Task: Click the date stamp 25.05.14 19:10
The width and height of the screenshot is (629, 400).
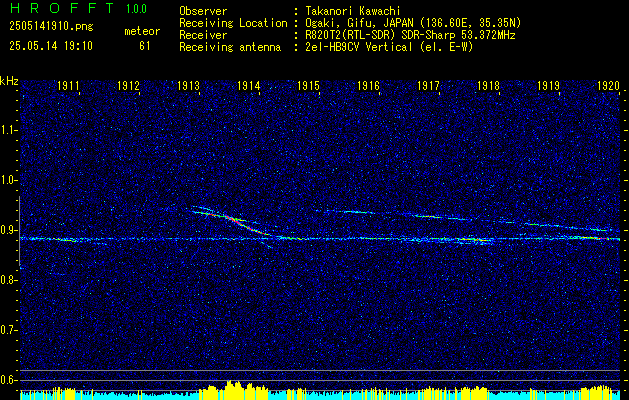Action: [51, 46]
